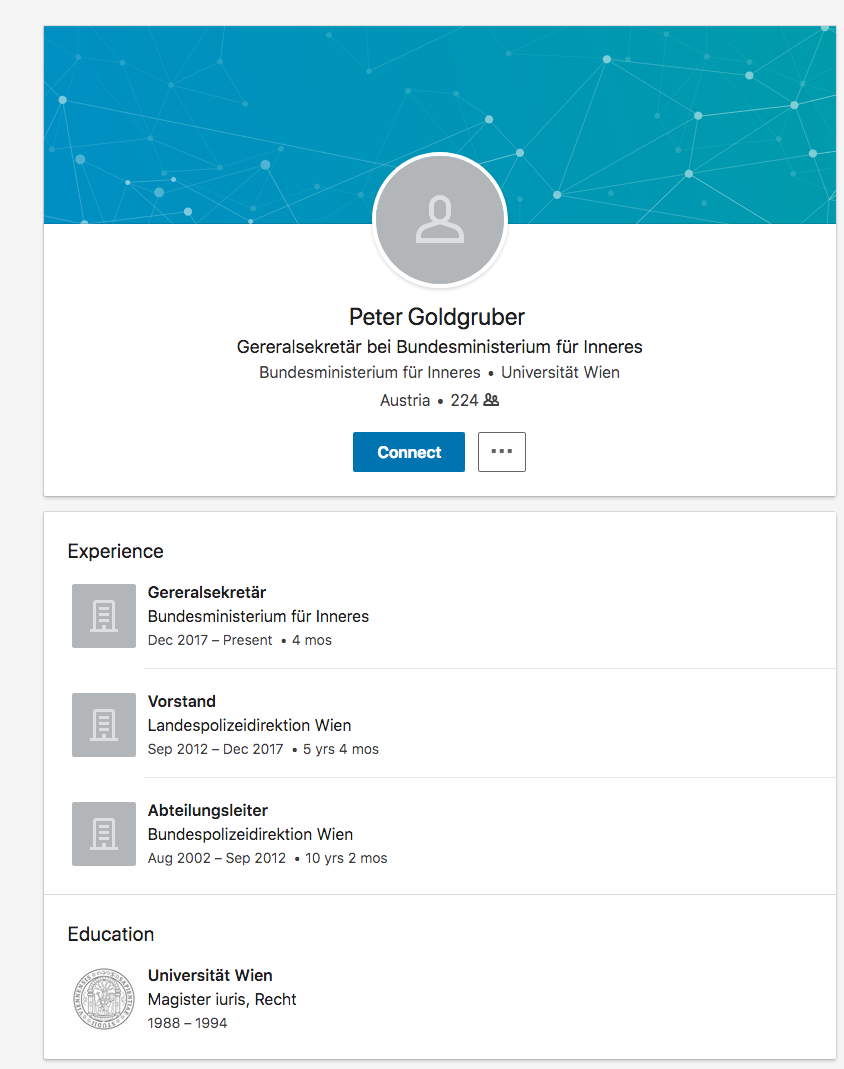Click Sep 2012 – Dec 2017 date range
The image size is (844, 1069).
215,749
